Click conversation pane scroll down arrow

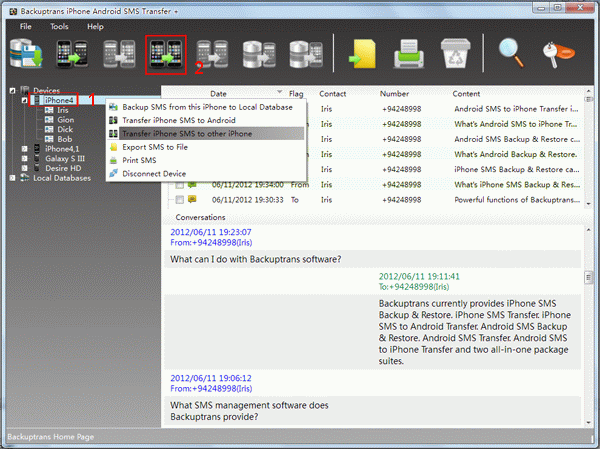click(589, 423)
